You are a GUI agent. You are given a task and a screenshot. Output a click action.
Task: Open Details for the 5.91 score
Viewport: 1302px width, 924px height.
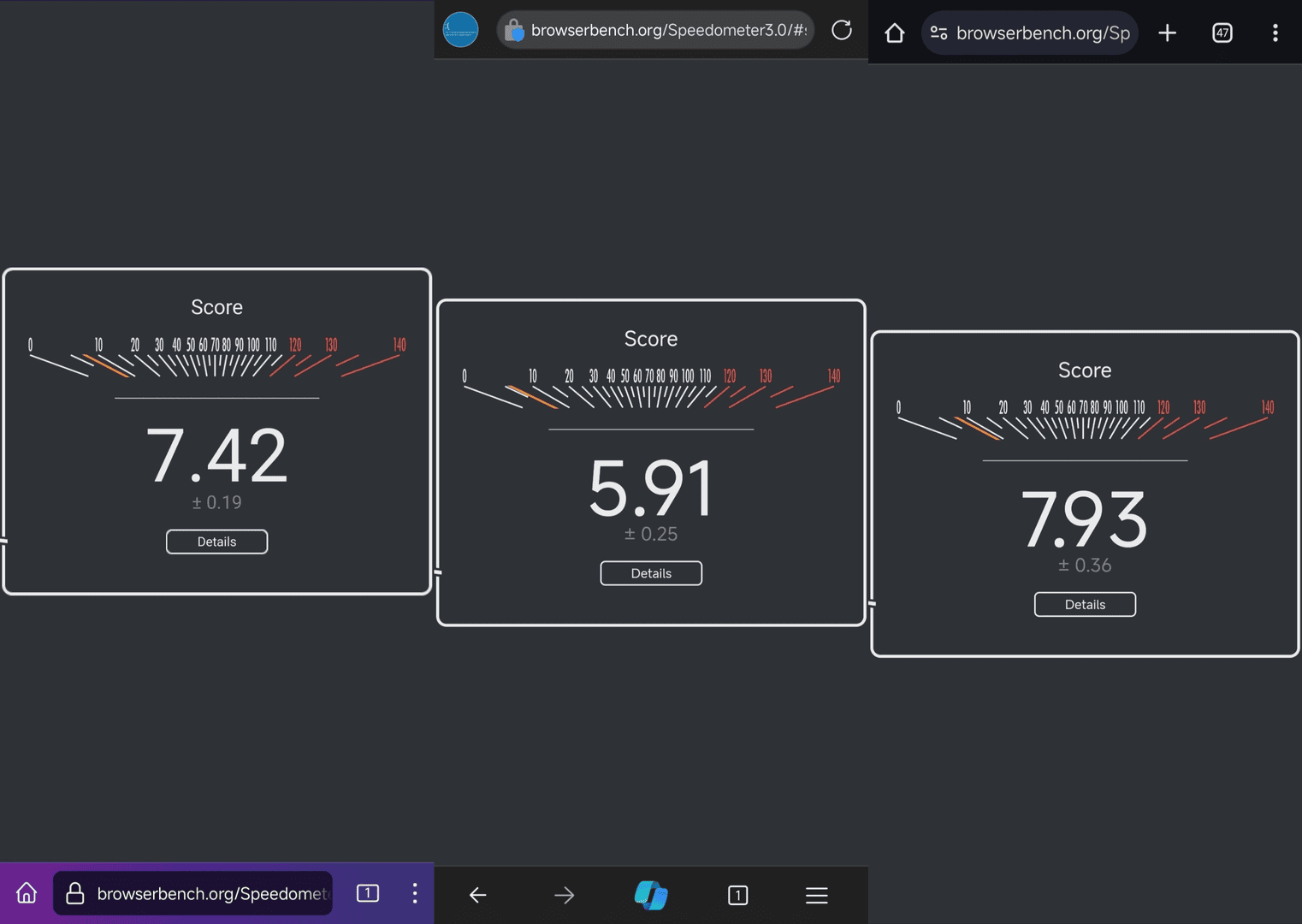coord(651,573)
